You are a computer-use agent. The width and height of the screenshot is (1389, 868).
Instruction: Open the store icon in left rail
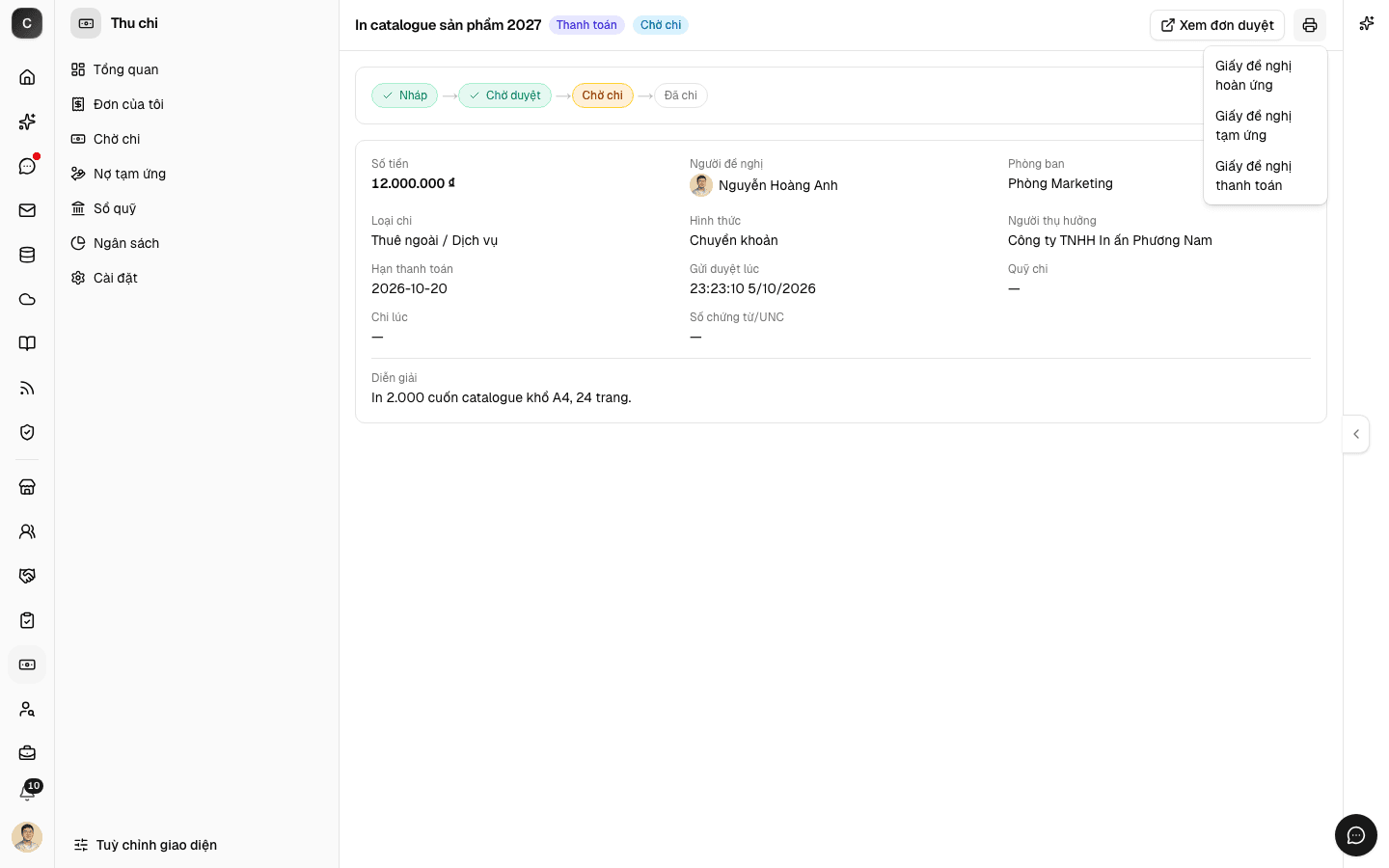27,487
